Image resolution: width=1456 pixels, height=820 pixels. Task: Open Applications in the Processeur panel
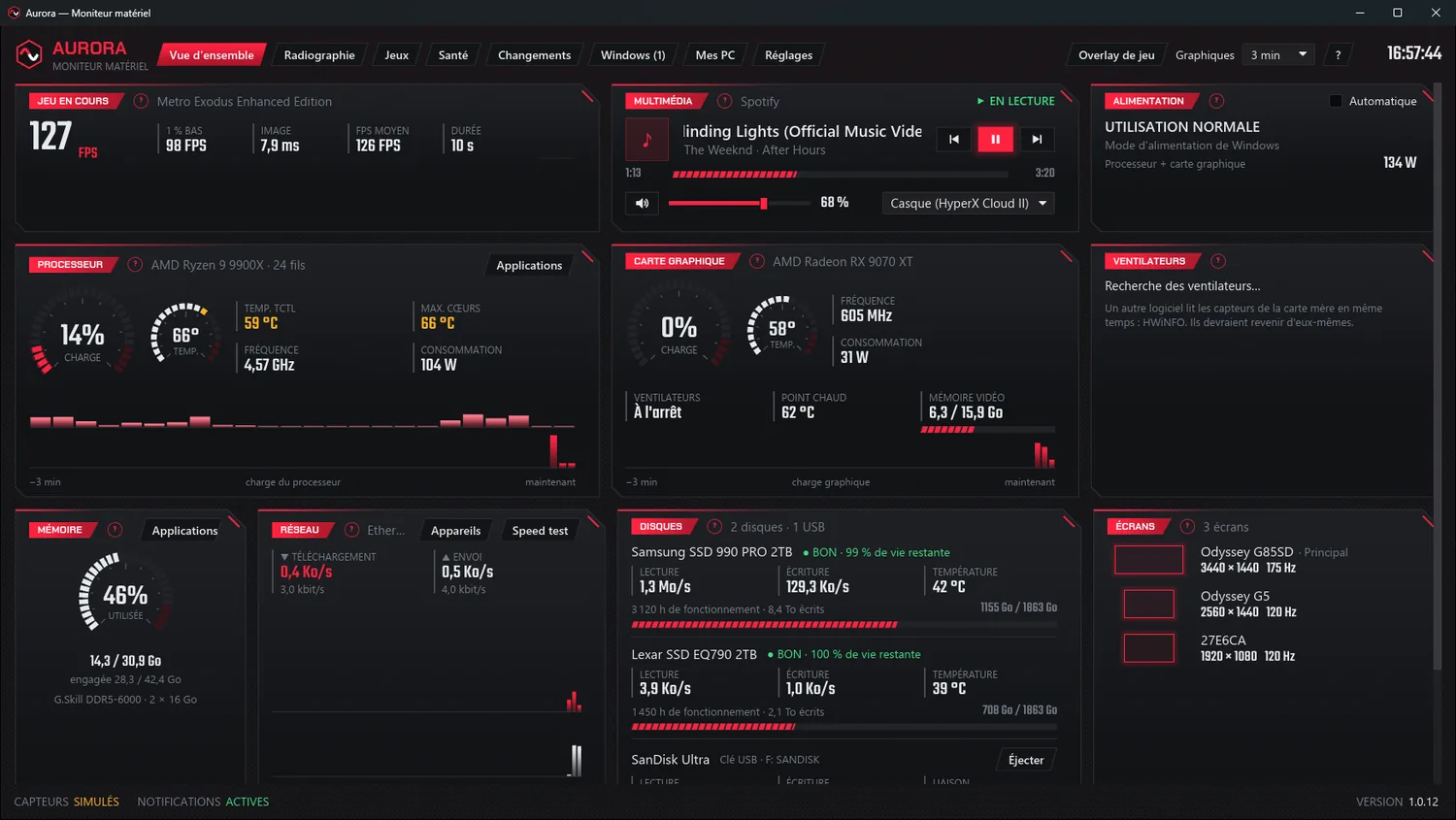tap(529, 265)
